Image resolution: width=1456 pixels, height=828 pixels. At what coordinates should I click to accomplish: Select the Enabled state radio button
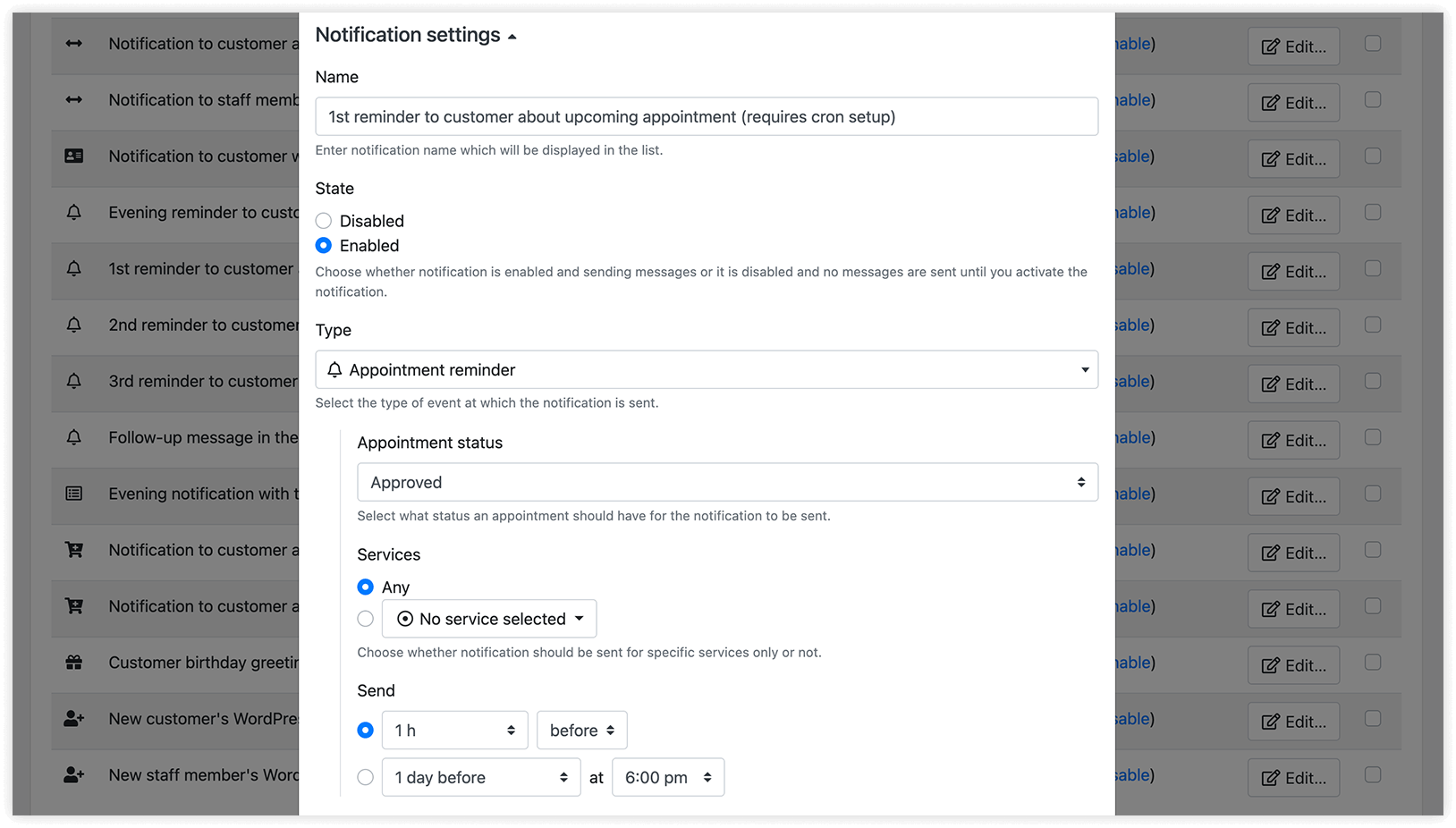(324, 246)
